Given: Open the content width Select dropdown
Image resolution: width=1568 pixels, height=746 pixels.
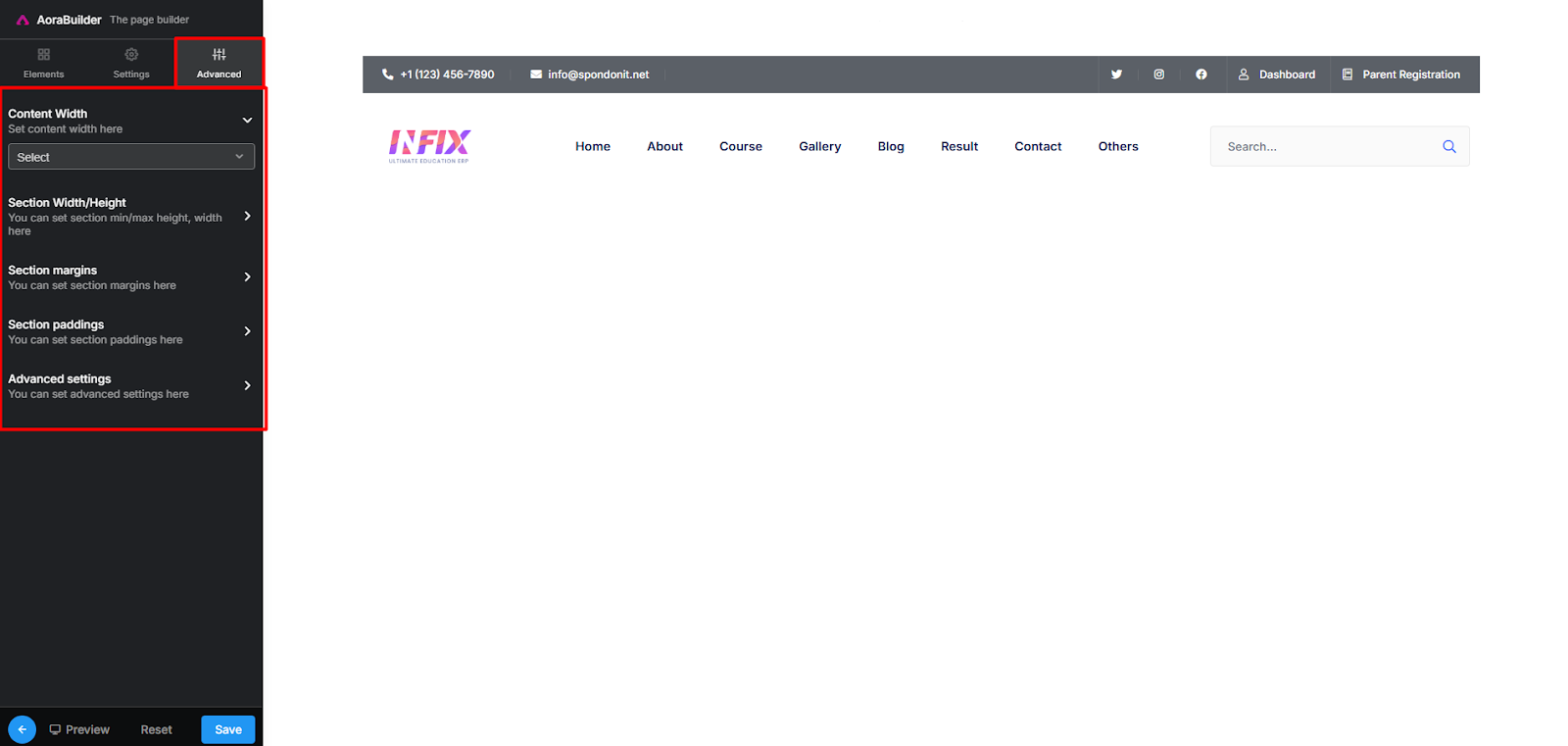Looking at the screenshot, I should point(131,157).
